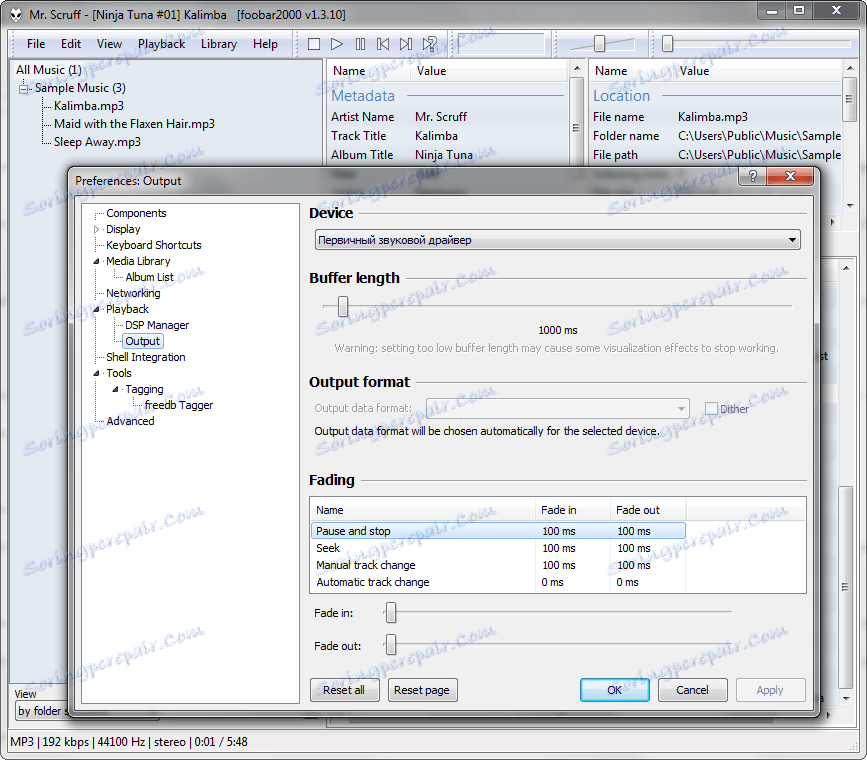Select DSP Manager in preferences tree
The width and height of the screenshot is (867, 760).
(x=157, y=325)
